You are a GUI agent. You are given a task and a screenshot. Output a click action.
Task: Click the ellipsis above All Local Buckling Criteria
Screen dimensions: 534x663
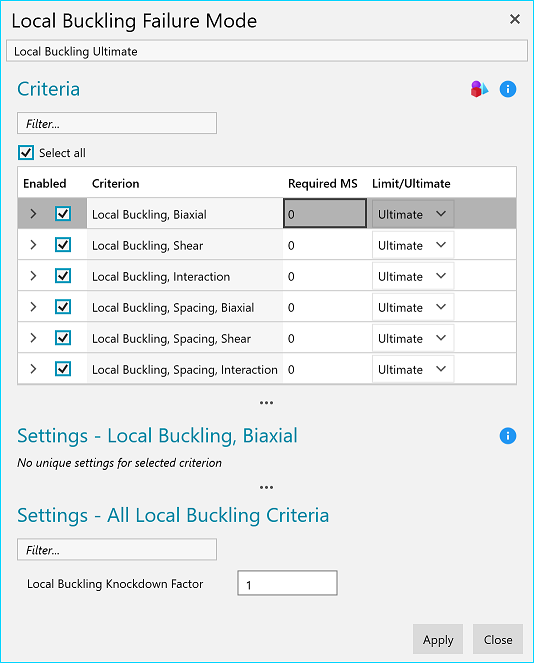click(x=266, y=487)
